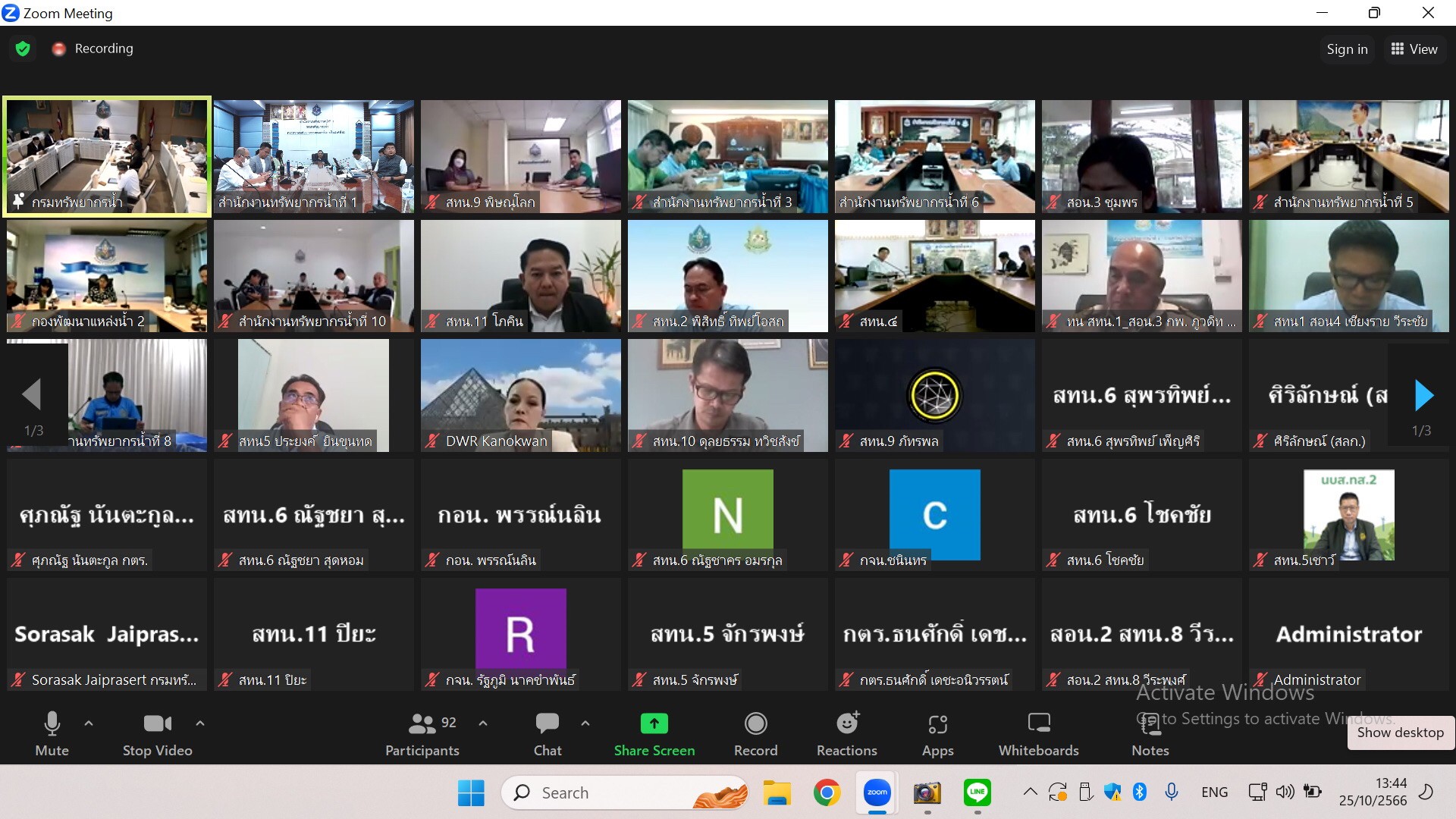This screenshot has height=819, width=1456.
Task: Go to next gallery page arrow
Action: [1423, 395]
